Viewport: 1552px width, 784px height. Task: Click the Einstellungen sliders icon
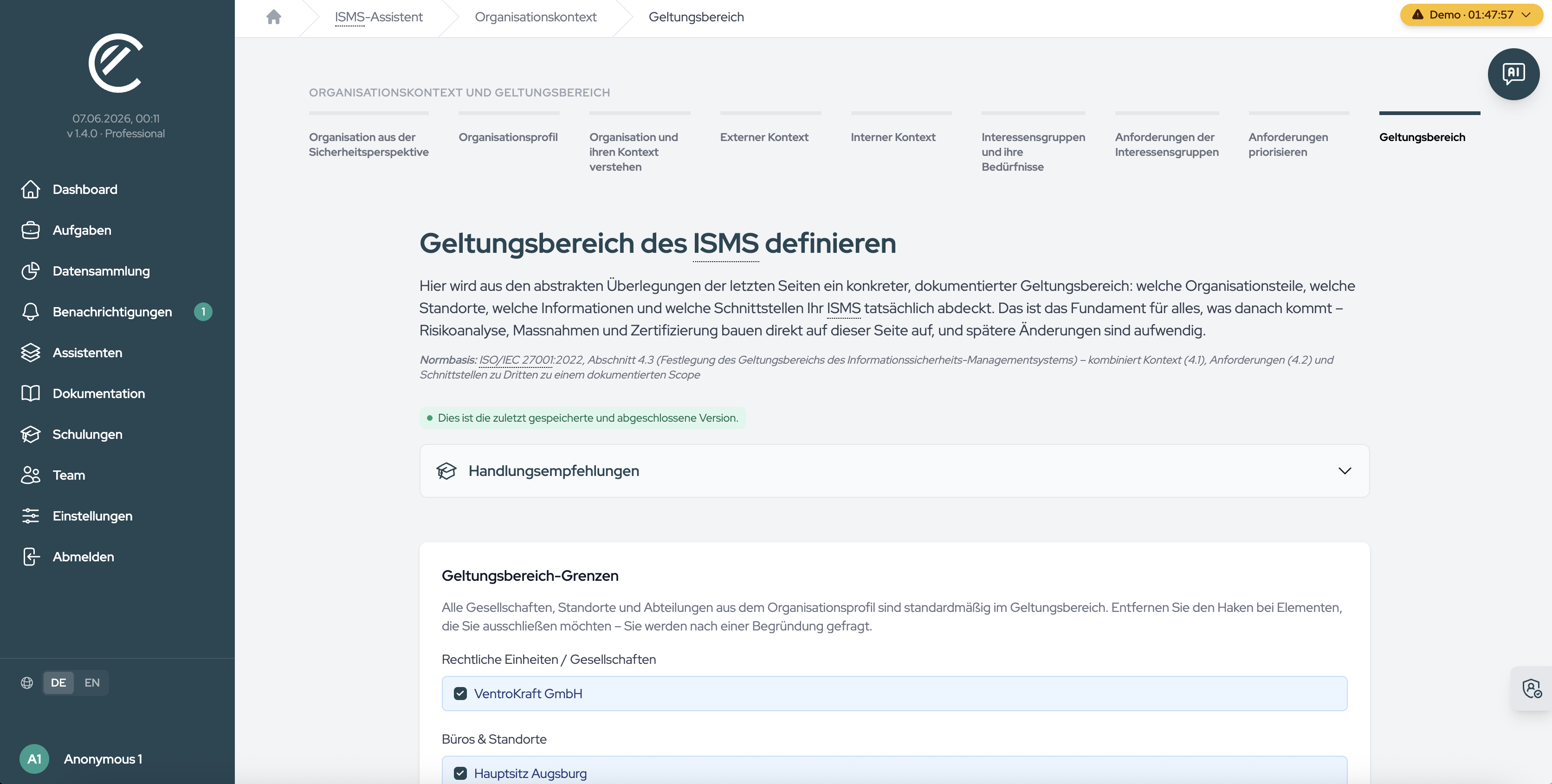[x=31, y=516]
